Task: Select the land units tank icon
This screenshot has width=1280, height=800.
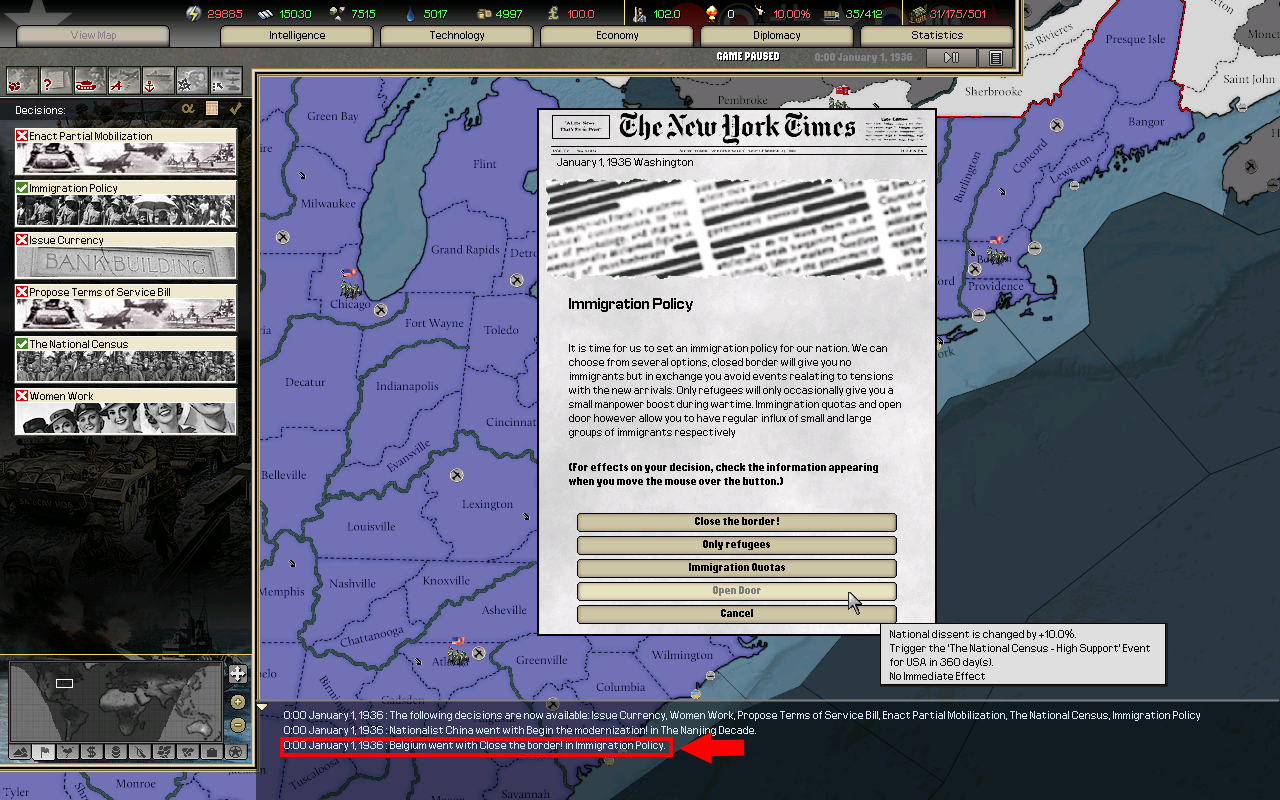Action: pyautogui.click(x=90, y=80)
